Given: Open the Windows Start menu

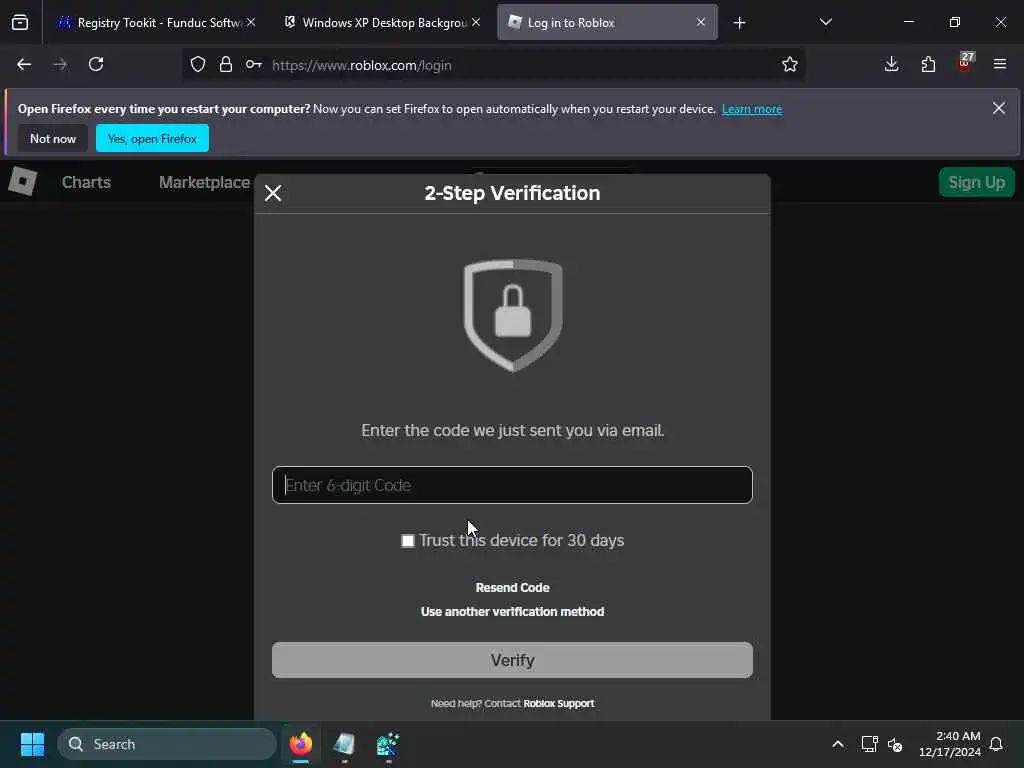Looking at the screenshot, I should pyautogui.click(x=32, y=744).
